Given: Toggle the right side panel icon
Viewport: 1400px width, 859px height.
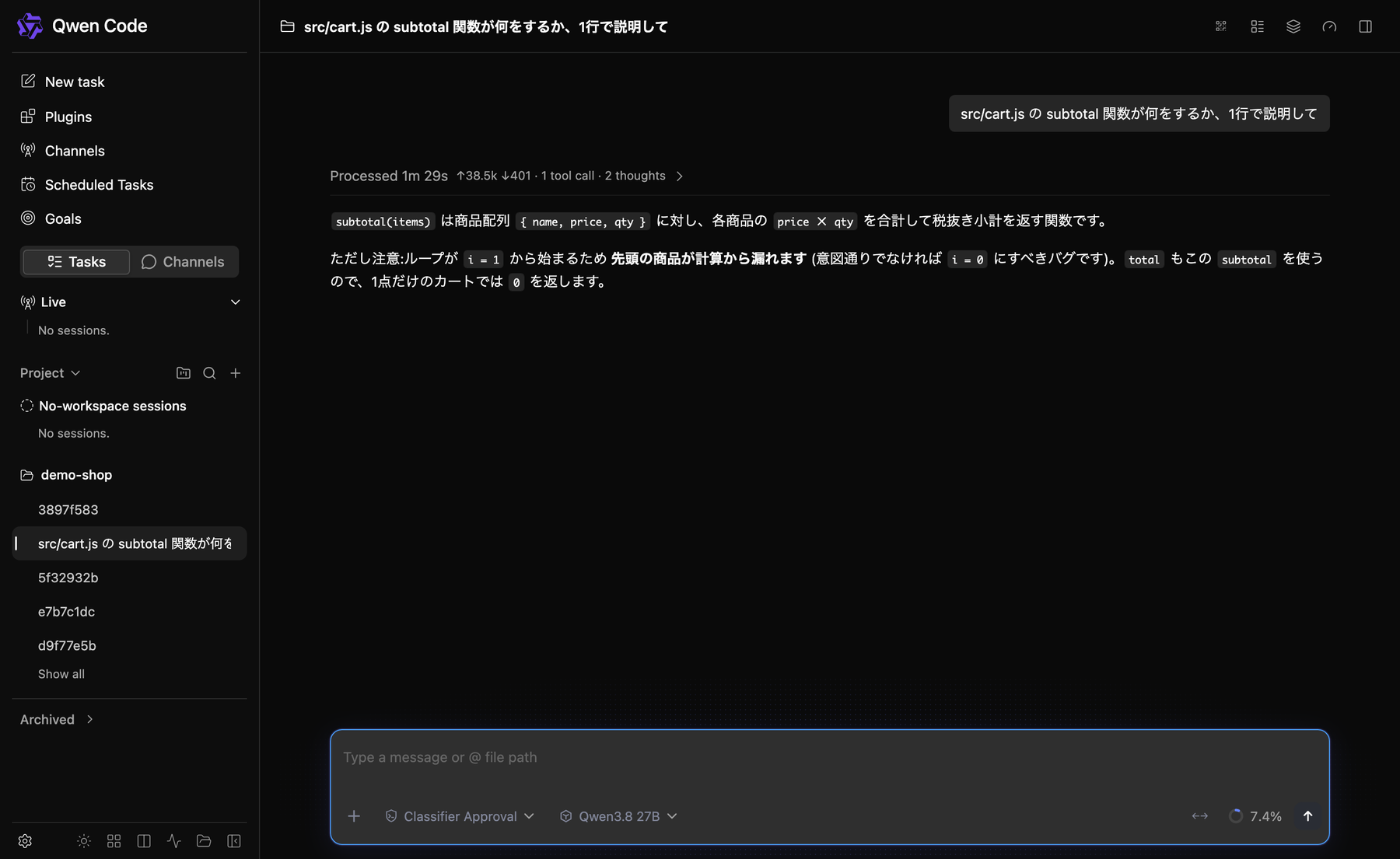Looking at the screenshot, I should click(x=1366, y=26).
